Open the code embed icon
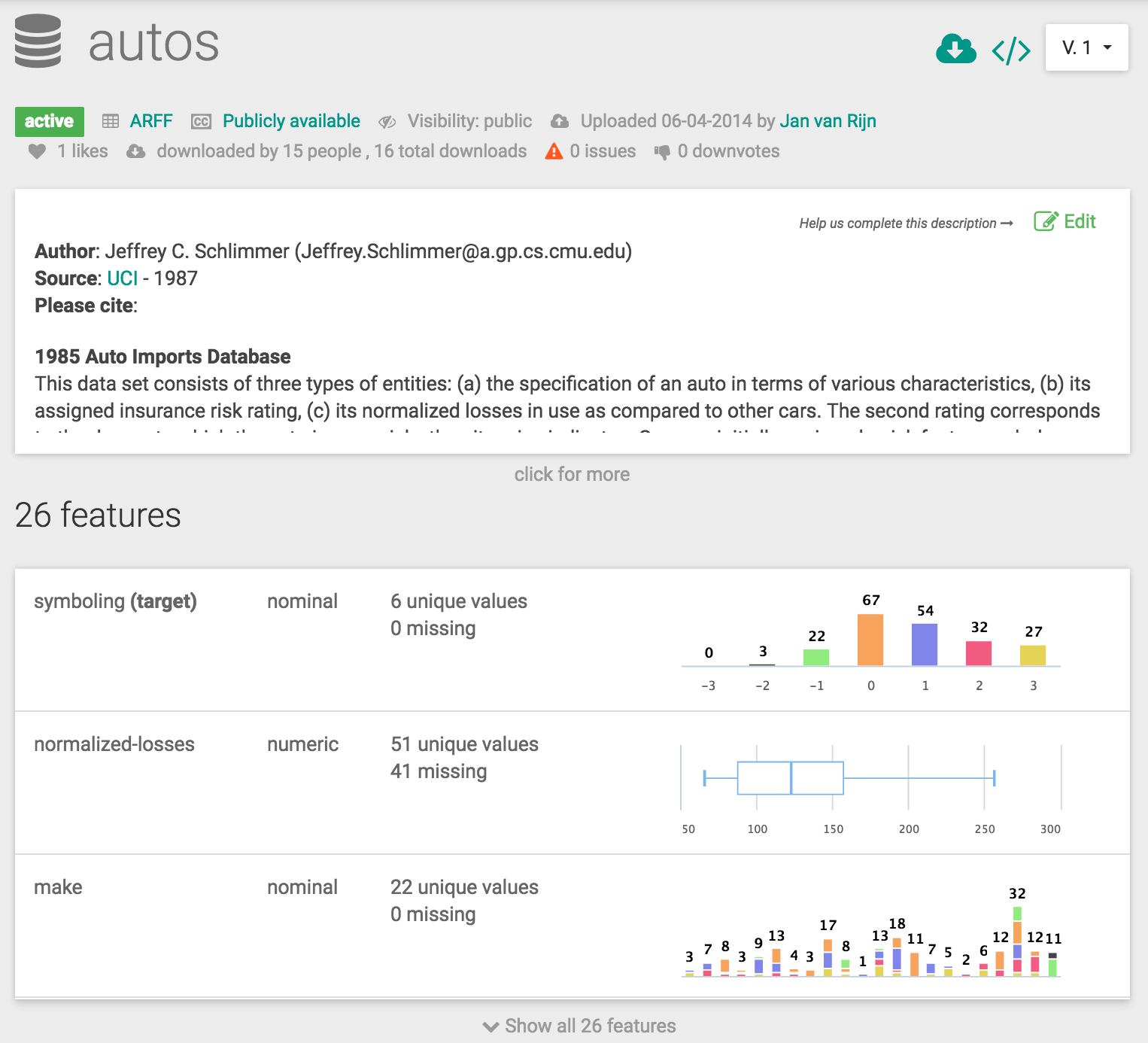The image size is (1148, 1043). point(1011,50)
